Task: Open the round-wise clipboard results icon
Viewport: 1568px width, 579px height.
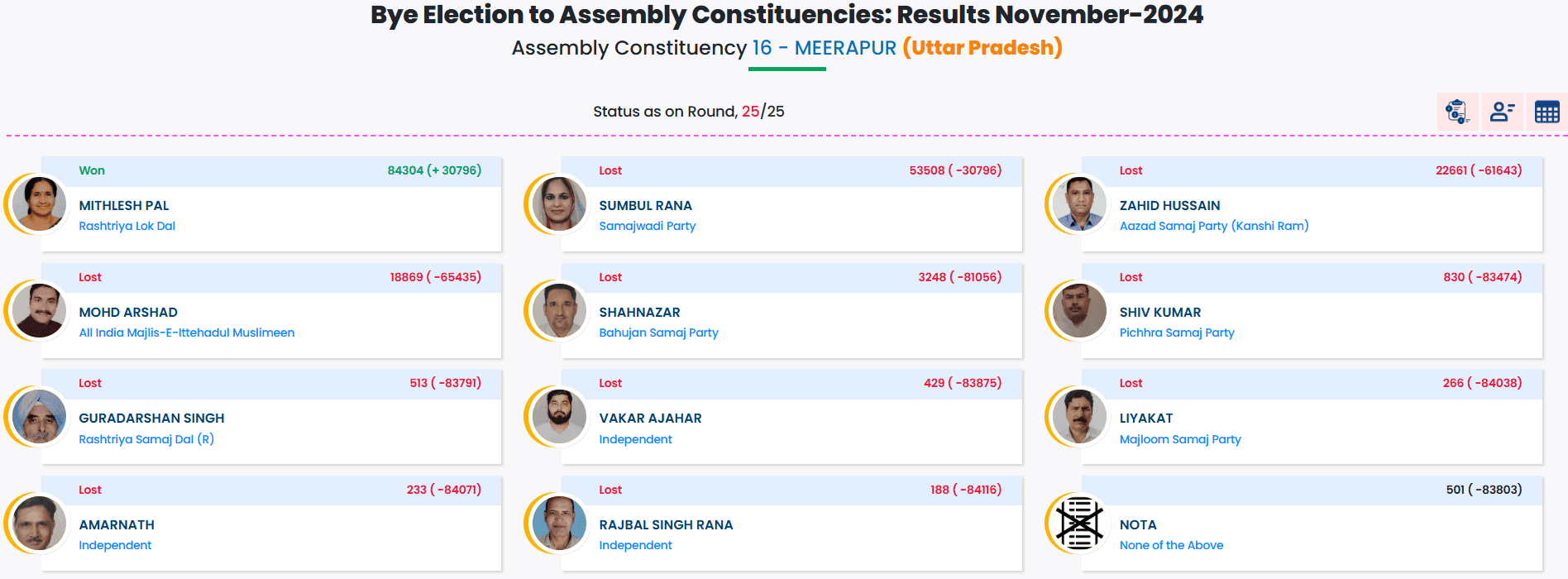Action: click(1457, 112)
